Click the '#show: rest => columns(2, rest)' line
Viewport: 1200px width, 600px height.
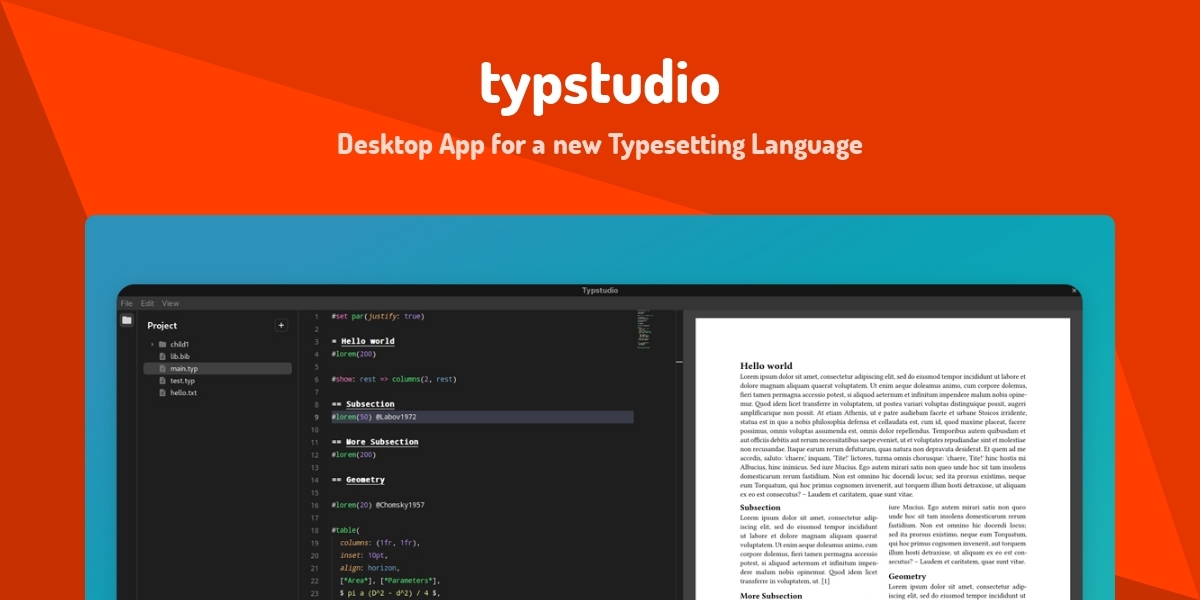tap(394, 379)
